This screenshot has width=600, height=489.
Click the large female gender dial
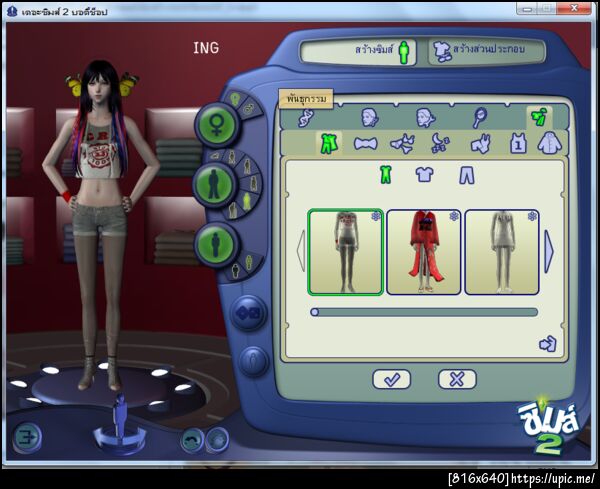pos(217,125)
